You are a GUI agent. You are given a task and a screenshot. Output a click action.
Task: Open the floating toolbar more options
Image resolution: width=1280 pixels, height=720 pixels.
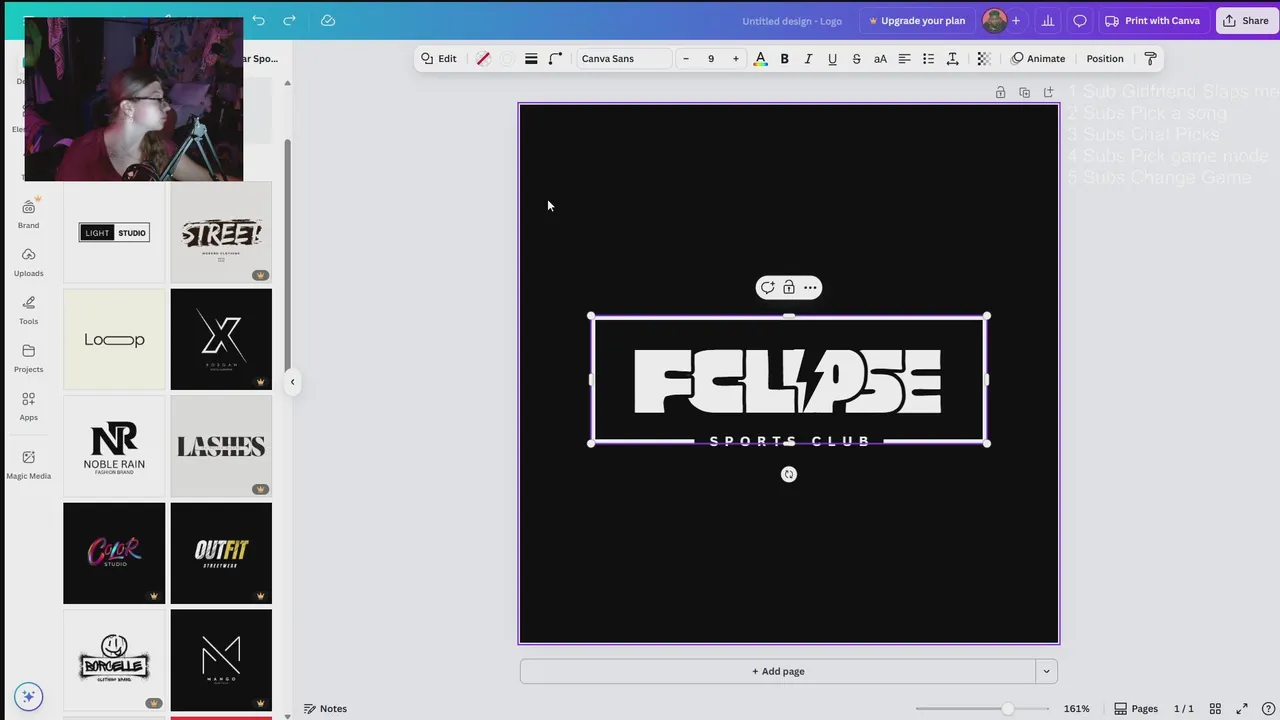[x=811, y=288]
